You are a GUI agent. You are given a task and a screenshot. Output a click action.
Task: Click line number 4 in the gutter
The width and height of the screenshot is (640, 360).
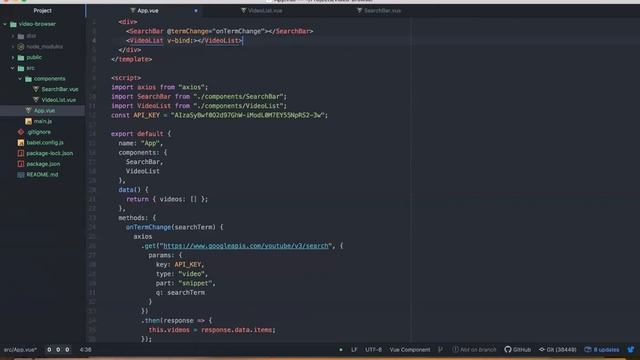coord(94,40)
